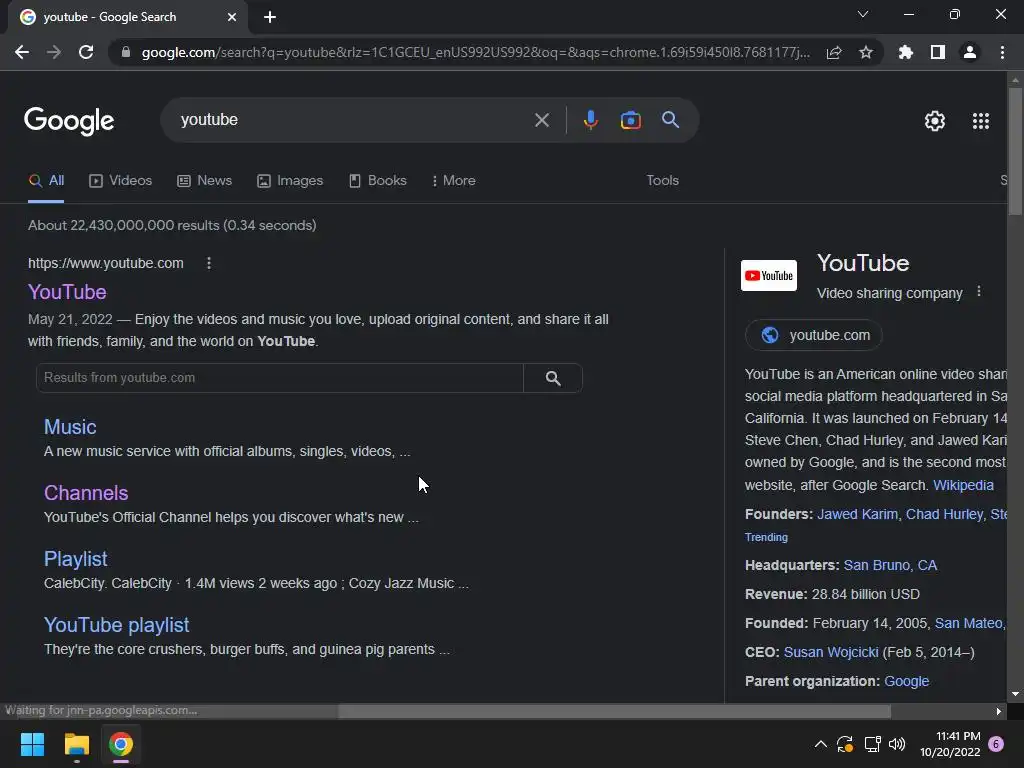Open the San Mateo location link
Screen dimensions: 1024x768
click(970, 624)
